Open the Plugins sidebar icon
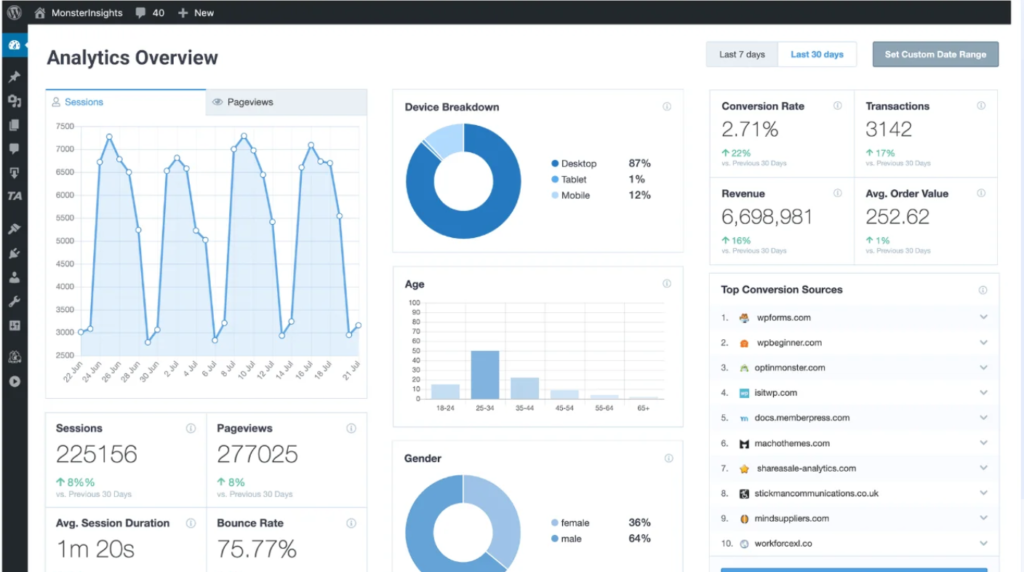Image resolution: width=1024 pixels, height=572 pixels. point(14,253)
